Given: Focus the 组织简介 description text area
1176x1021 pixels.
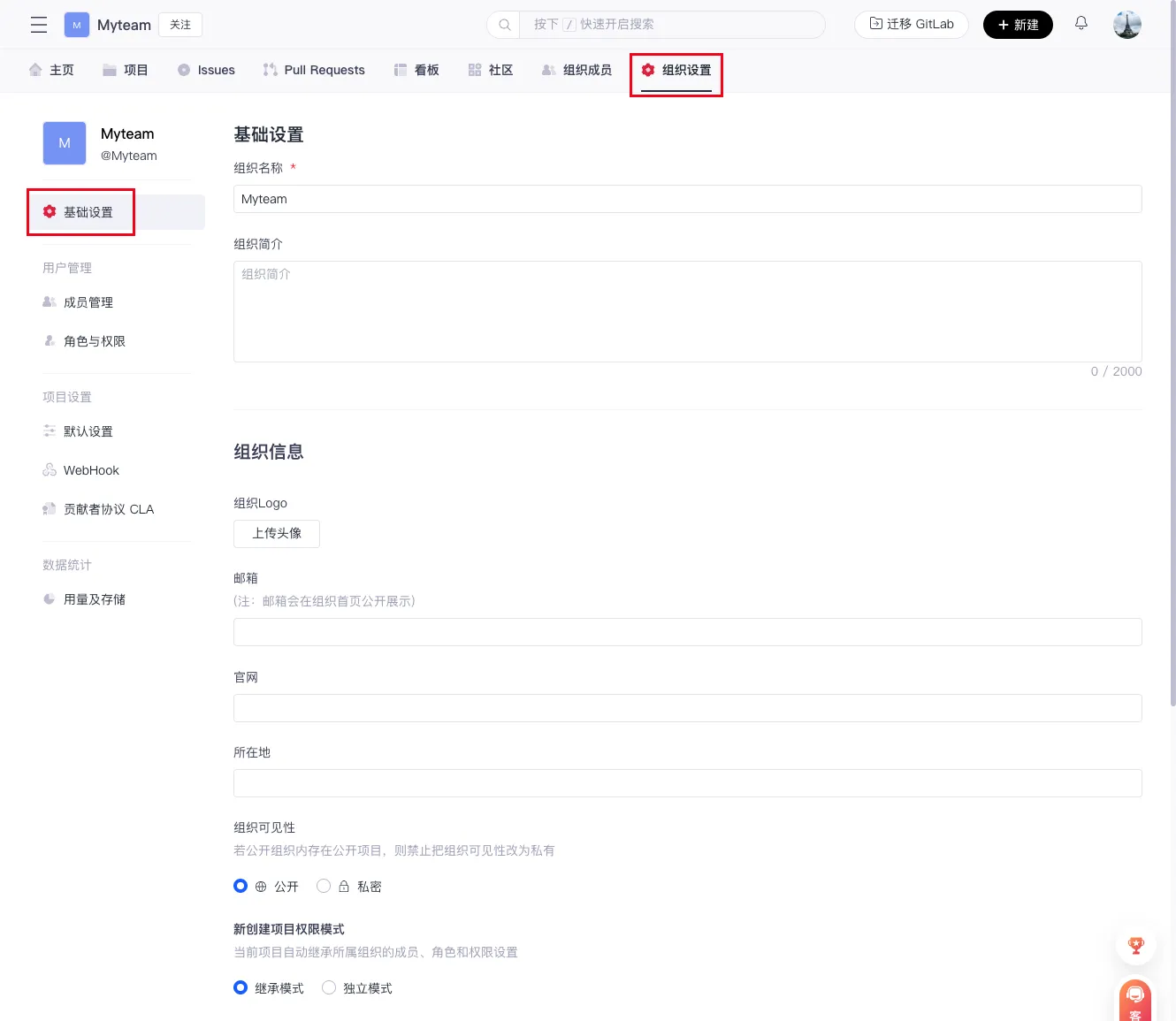Looking at the screenshot, I should coord(687,311).
